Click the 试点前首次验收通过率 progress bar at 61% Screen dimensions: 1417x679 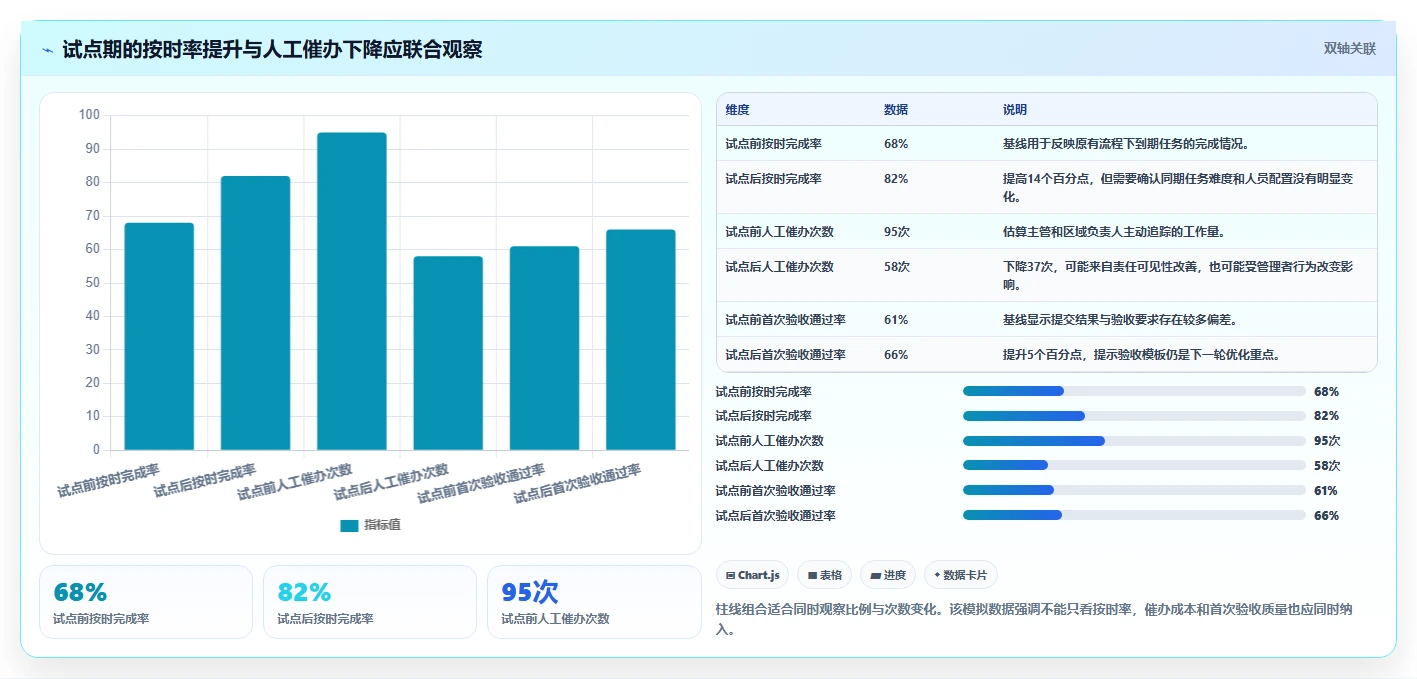click(1134, 490)
